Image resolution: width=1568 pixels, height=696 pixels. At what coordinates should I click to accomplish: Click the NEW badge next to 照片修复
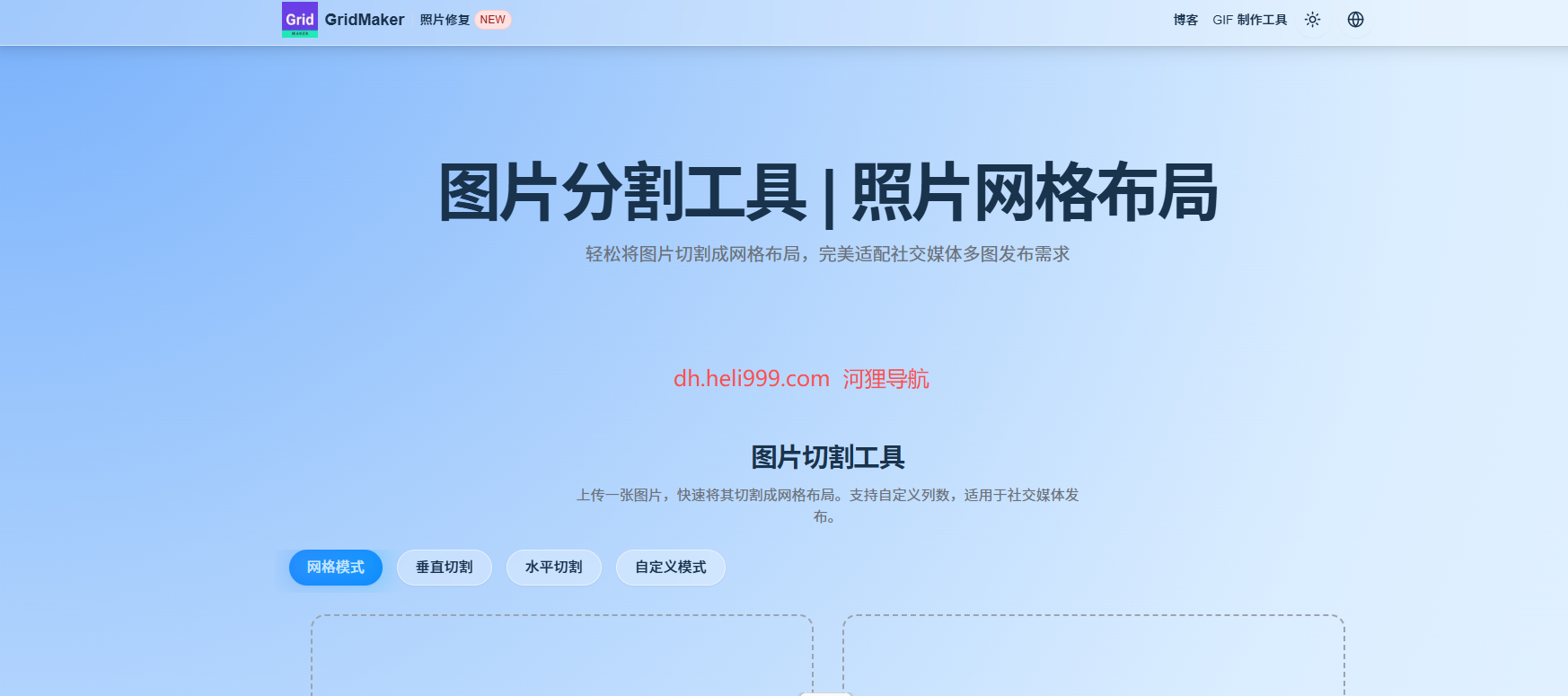492,20
